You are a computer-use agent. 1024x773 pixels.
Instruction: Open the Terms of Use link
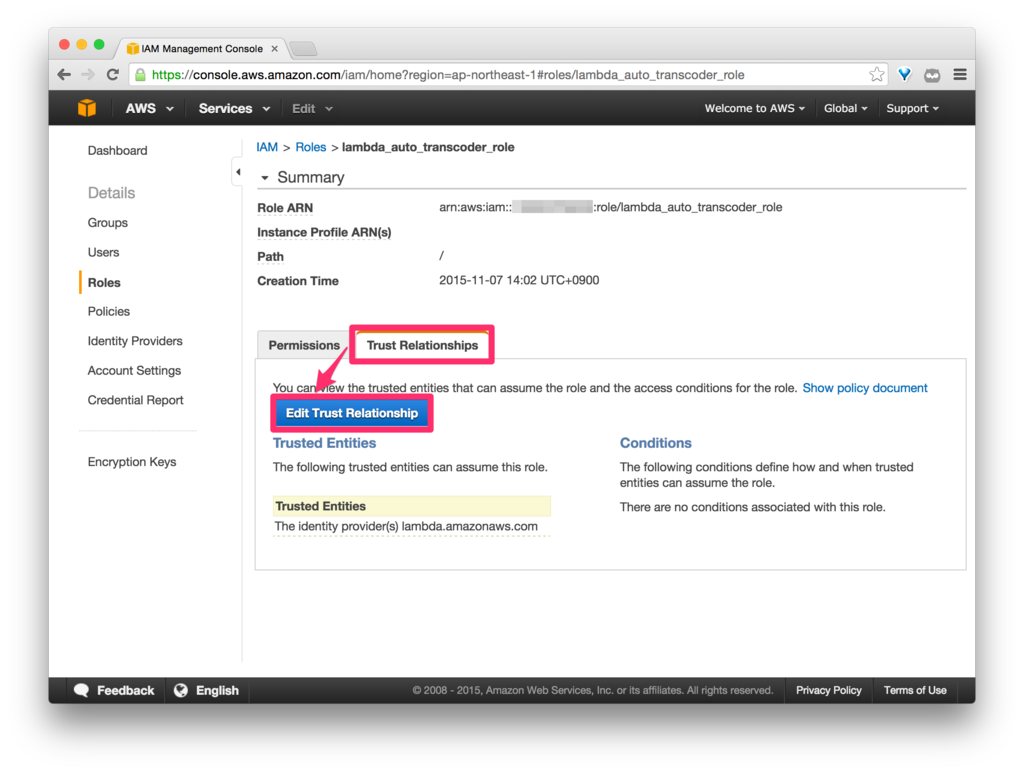click(915, 690)
